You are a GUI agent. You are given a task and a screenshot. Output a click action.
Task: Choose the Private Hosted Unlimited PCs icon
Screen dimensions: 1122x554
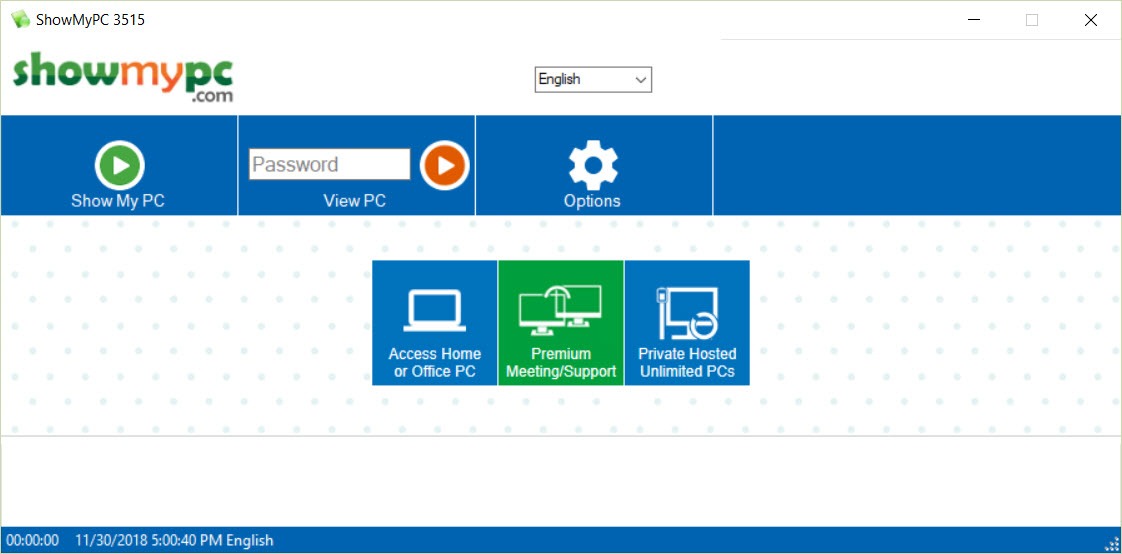686,311
